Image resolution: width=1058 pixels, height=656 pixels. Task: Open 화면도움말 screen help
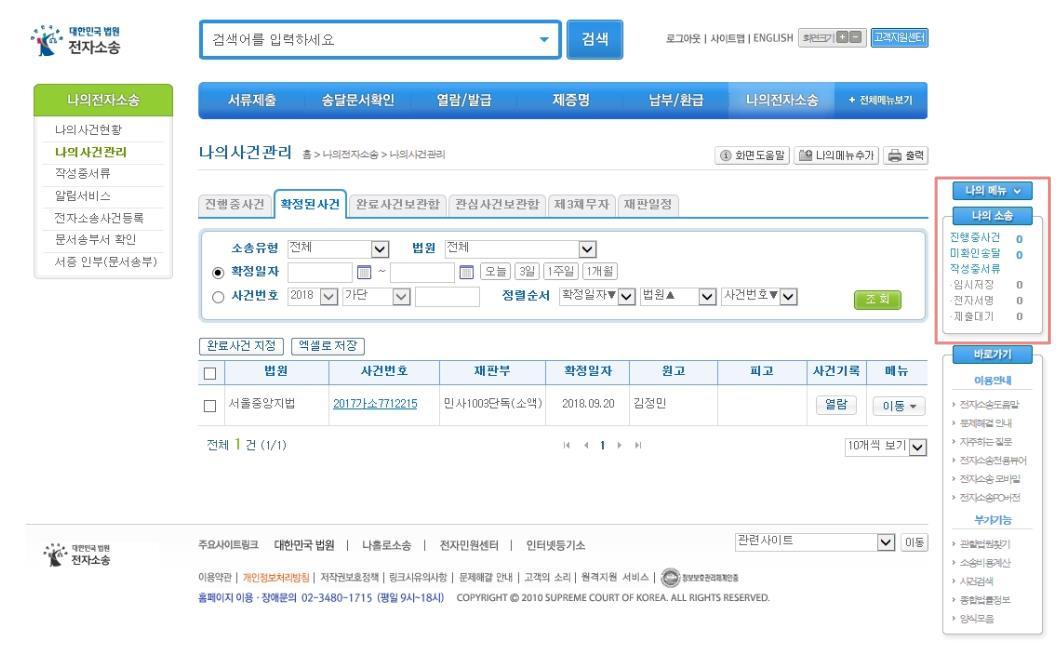click(x=752, y=155)
